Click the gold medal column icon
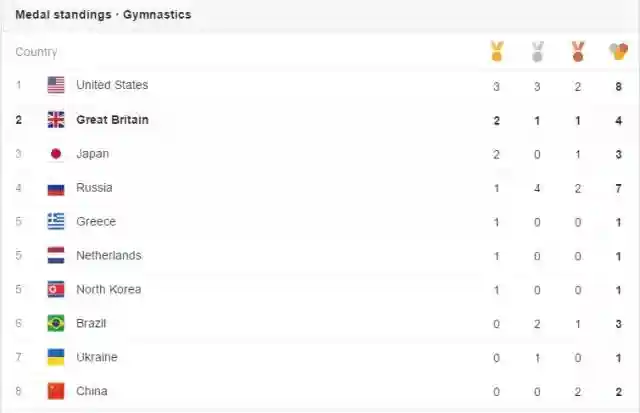Viewport: 640px width, 413px height. (496, 51)
